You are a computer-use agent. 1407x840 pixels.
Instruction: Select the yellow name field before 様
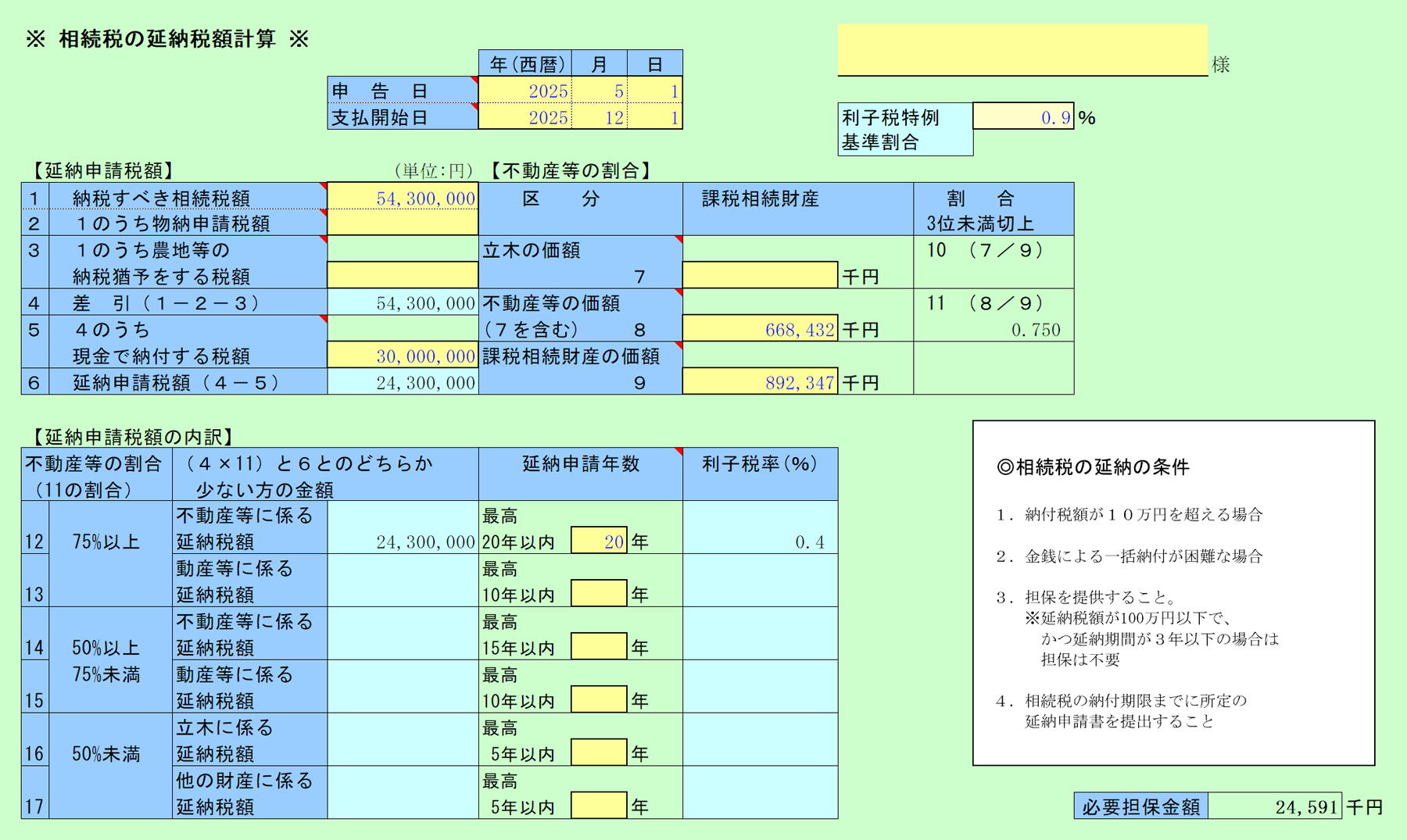[x=1022, y=50]
